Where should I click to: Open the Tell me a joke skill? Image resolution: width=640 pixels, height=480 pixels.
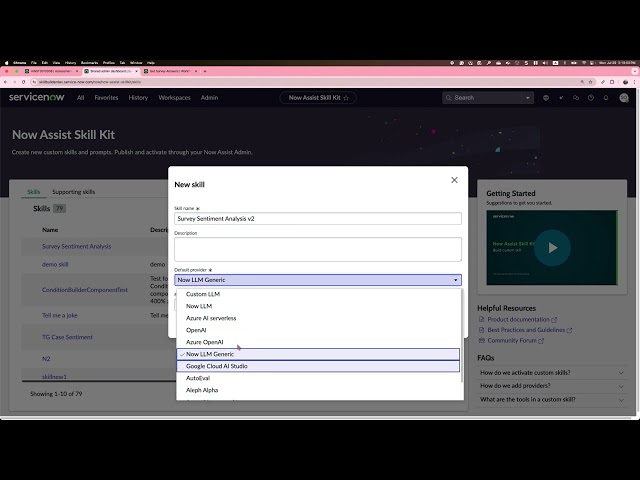tap(60, 315)
